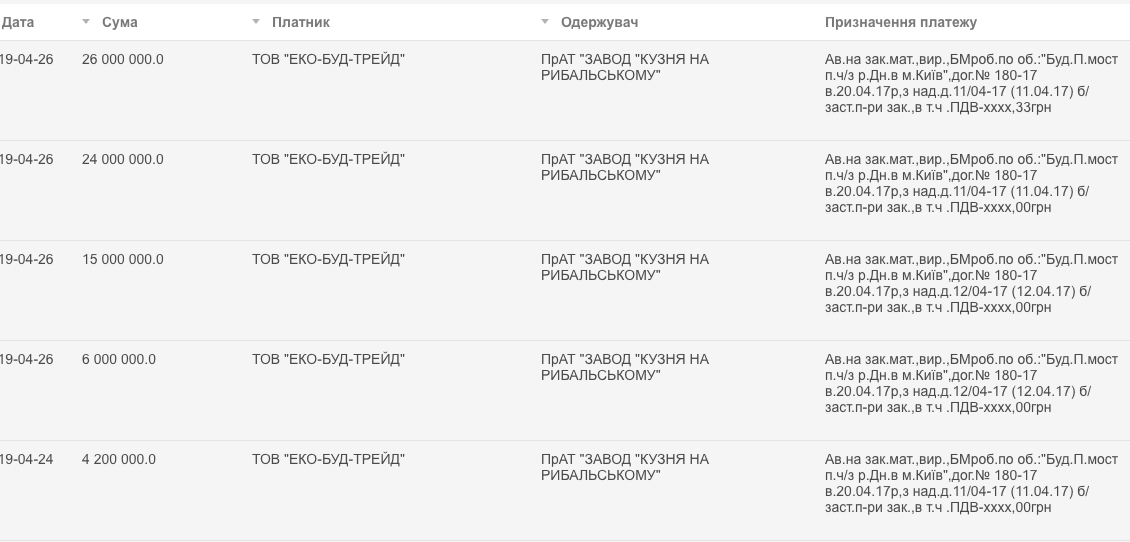Click the Призначення платежу column header
This screenshot has width=1130, height=542.
(901, 22)
